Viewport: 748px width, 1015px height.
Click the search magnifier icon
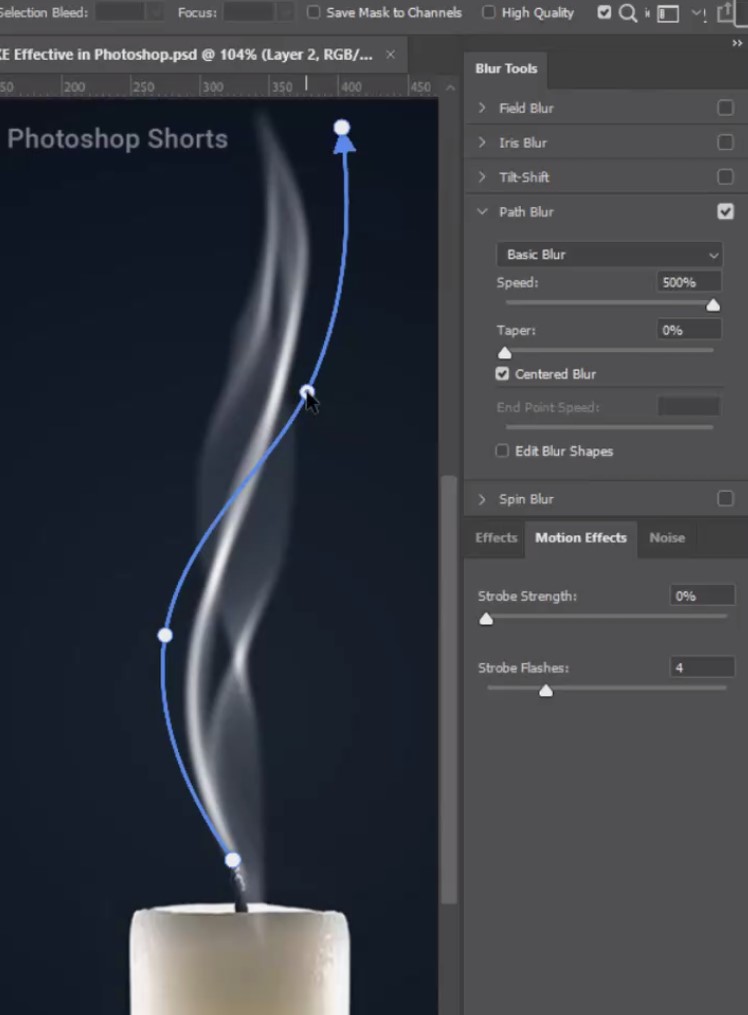628,14
